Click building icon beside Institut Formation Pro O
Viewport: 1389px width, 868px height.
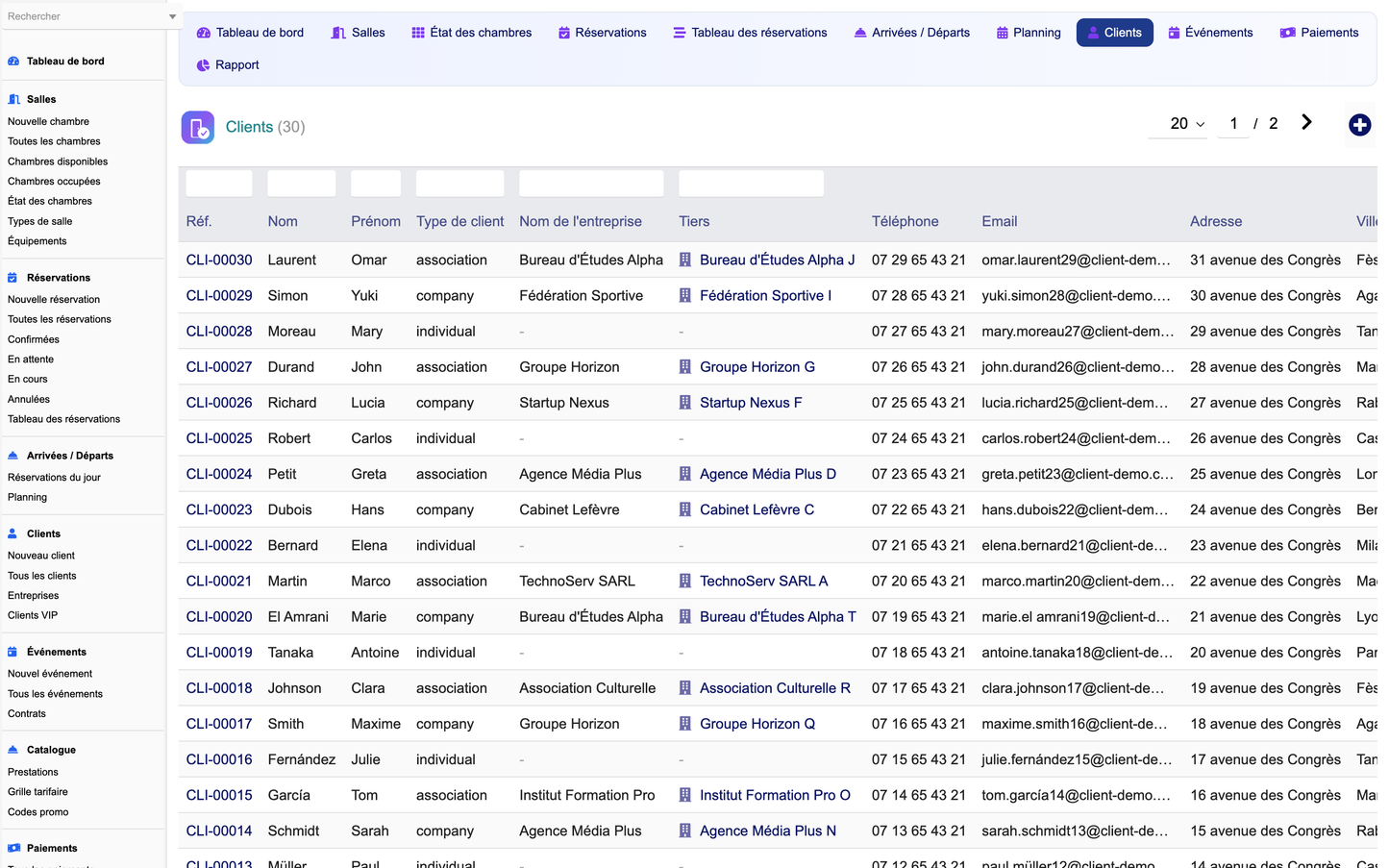[685, 795]
